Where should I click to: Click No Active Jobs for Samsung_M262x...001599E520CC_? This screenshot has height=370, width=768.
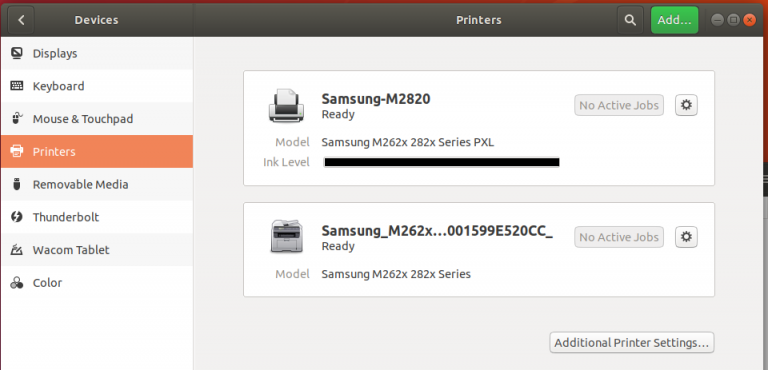[x=619, y=237]
